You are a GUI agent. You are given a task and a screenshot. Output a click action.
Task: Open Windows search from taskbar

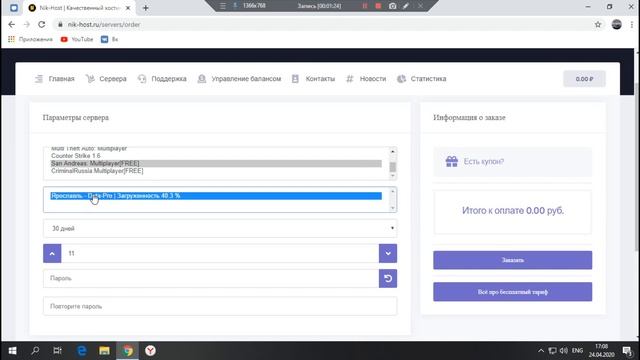click(x=35, y=351)
